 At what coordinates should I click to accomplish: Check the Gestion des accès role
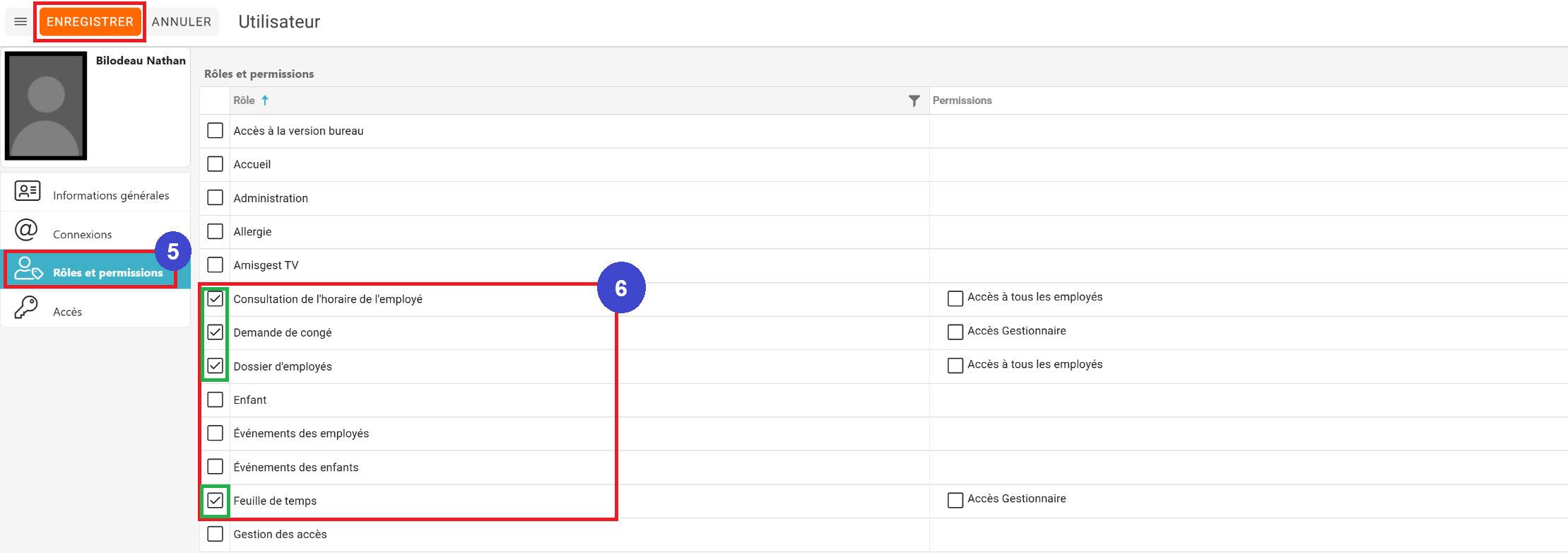[216, 534]
